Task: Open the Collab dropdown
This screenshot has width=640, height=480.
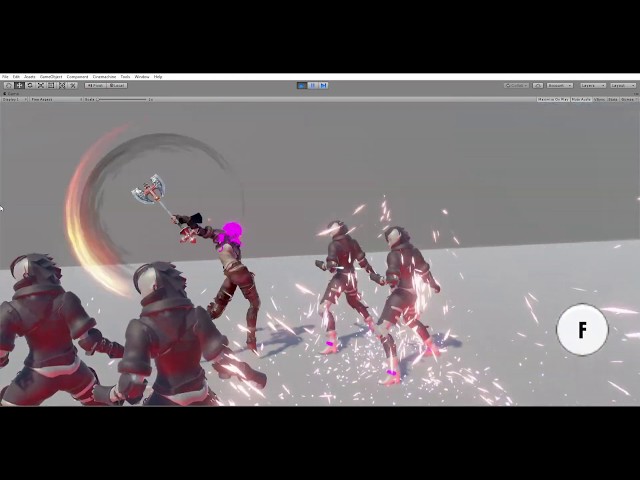Action: pos(517,85)
